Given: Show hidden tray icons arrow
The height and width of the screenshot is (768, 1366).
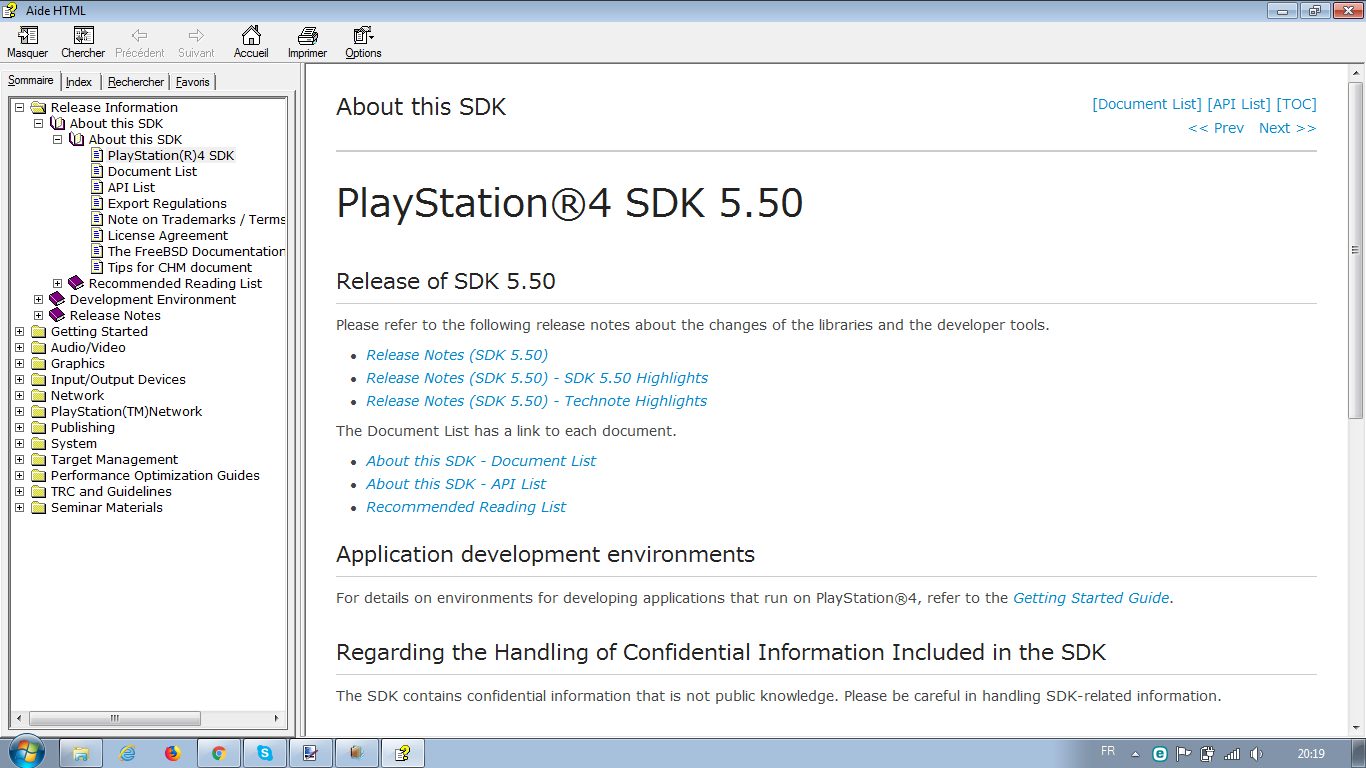Looking at the screenshot, I should 1135,754.
